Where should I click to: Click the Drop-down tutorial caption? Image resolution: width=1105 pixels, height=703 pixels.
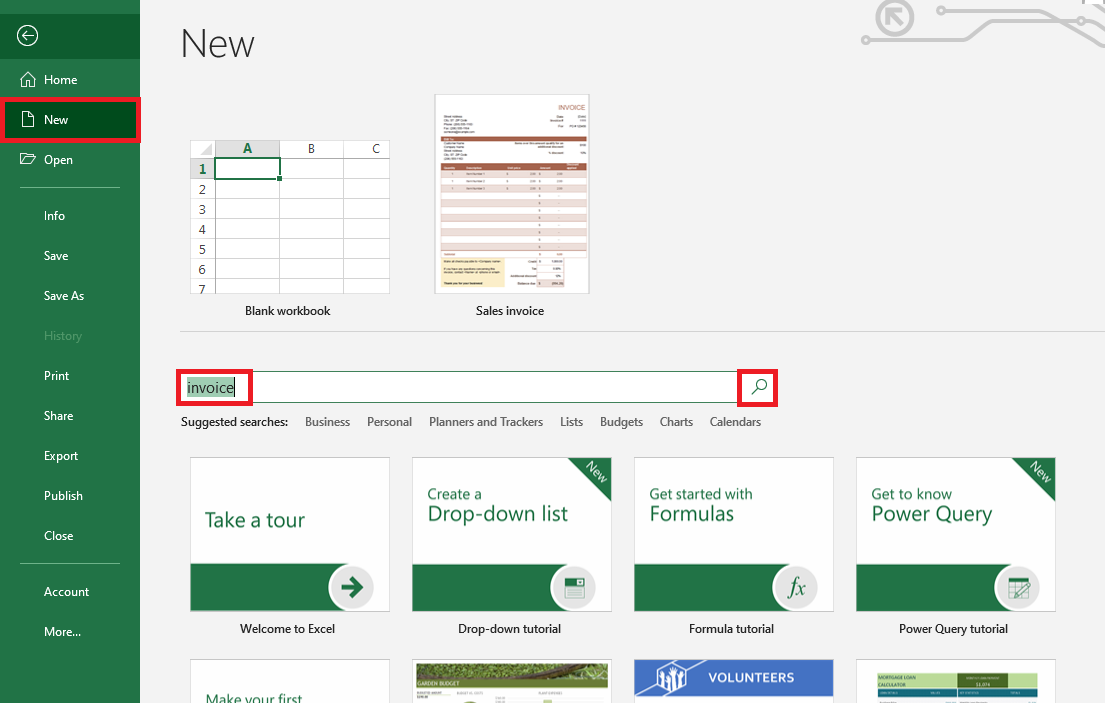[x=509, y=628]
